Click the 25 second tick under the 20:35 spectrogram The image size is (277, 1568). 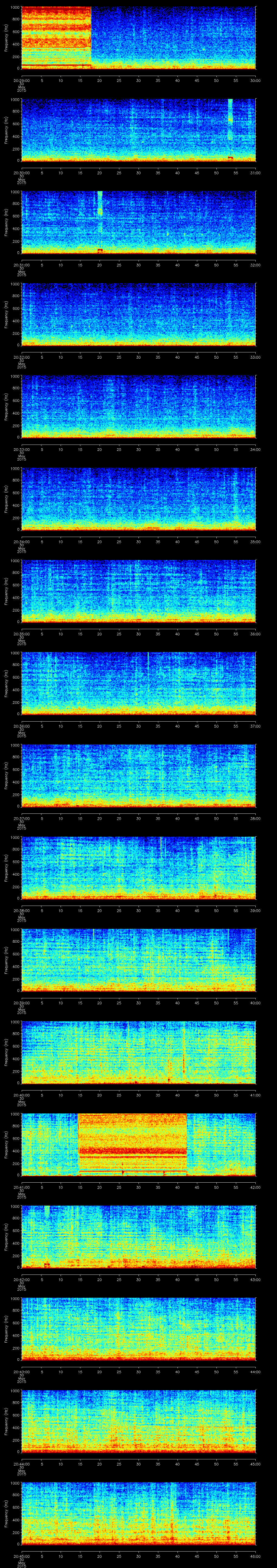[119, 634]
